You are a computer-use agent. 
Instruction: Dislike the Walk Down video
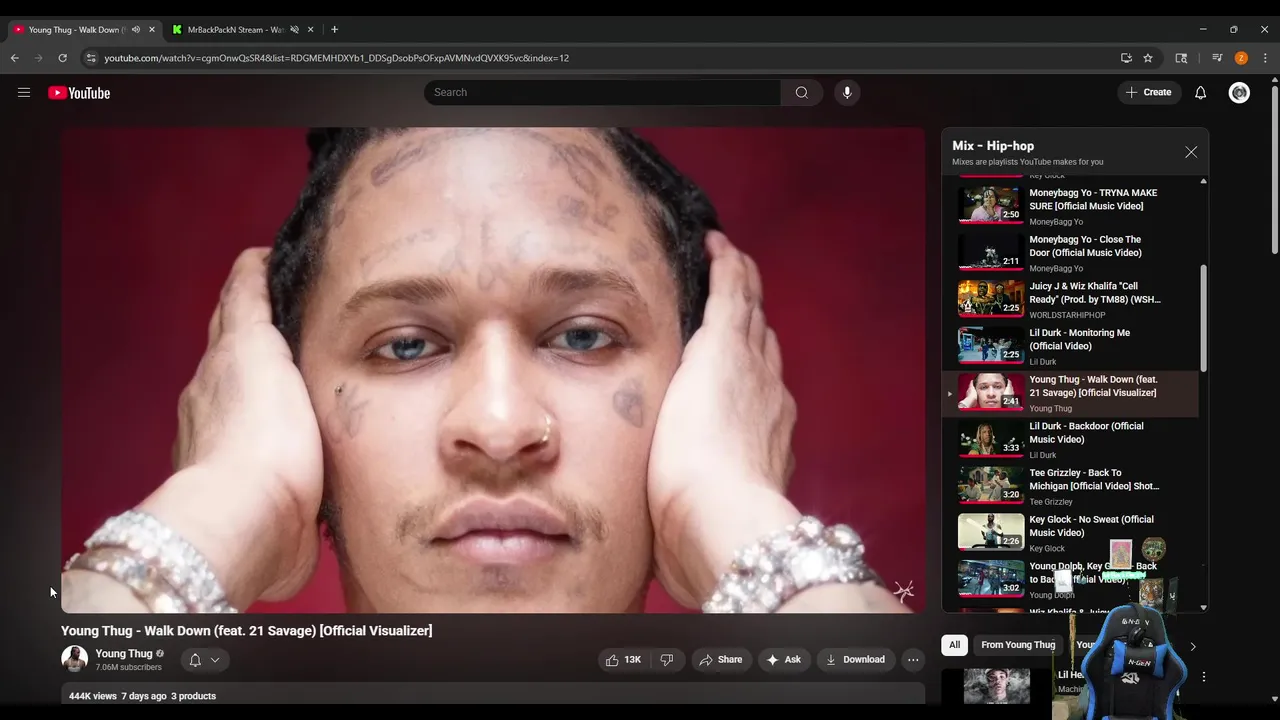pyautogui.click(x=667, y=660)
